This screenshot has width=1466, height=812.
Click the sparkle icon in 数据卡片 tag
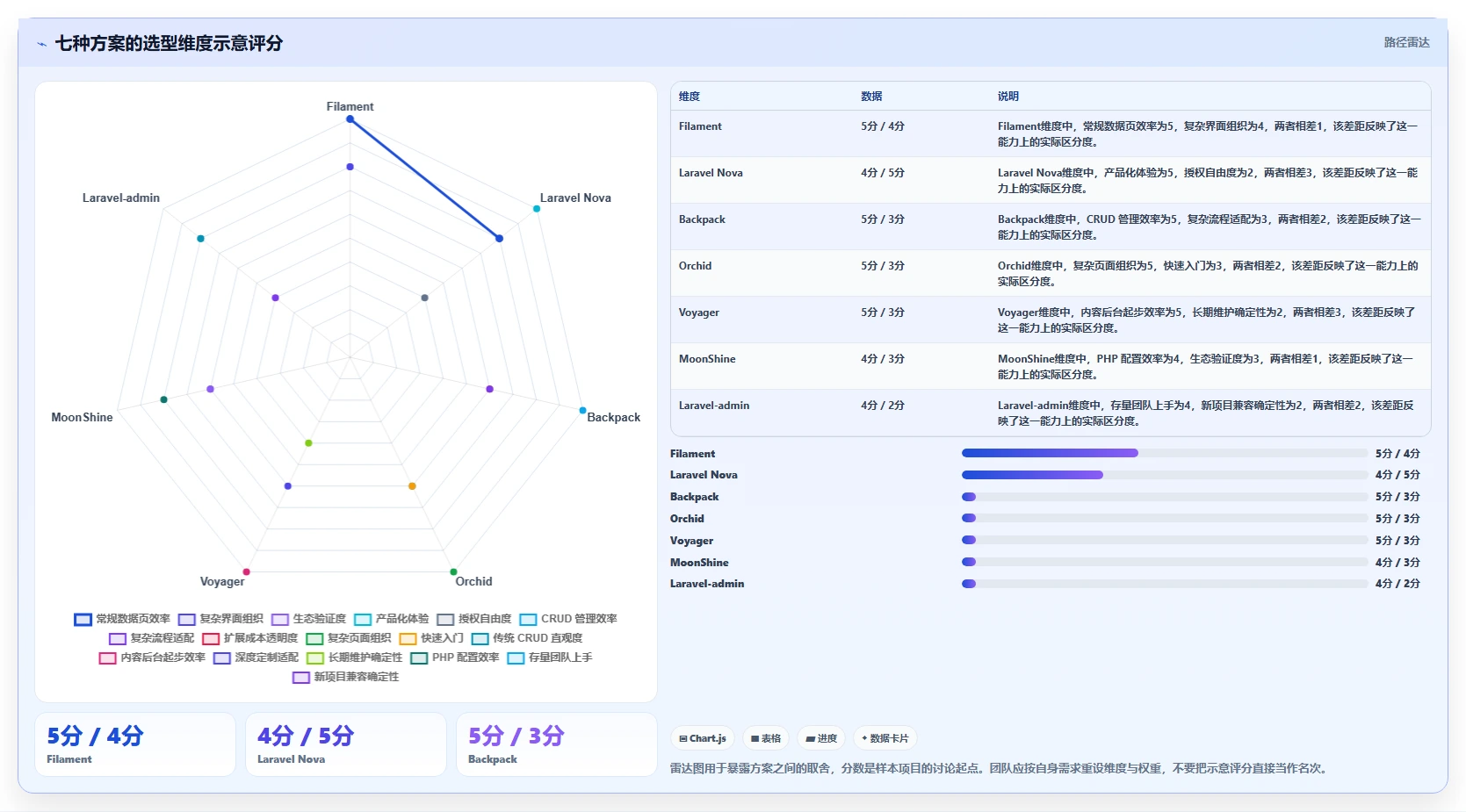point(864,739)
